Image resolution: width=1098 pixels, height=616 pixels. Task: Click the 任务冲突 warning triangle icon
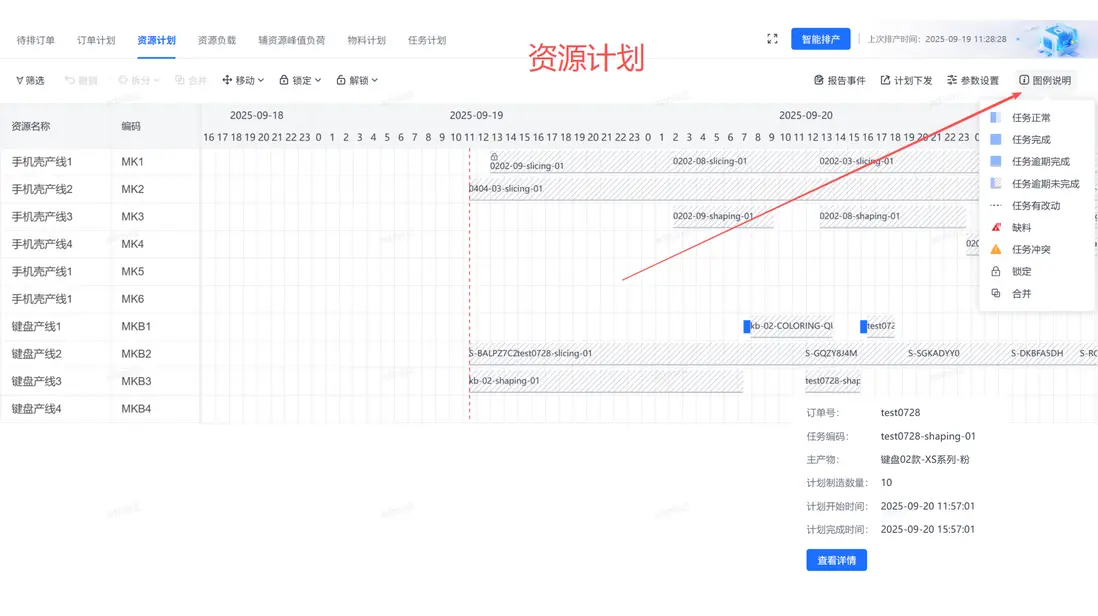[x=996, y=249]
